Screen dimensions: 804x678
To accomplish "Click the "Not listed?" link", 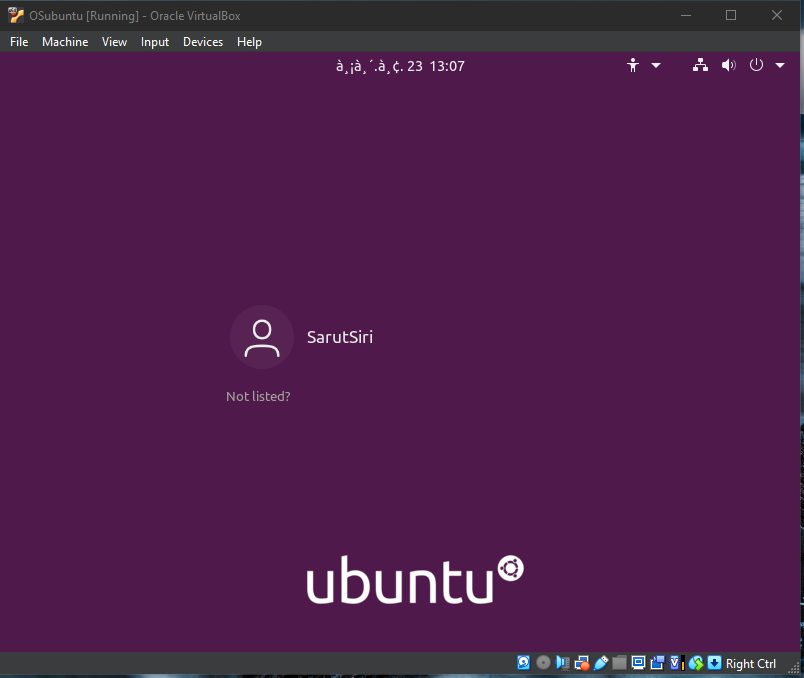I will click(x=258, y=397).
